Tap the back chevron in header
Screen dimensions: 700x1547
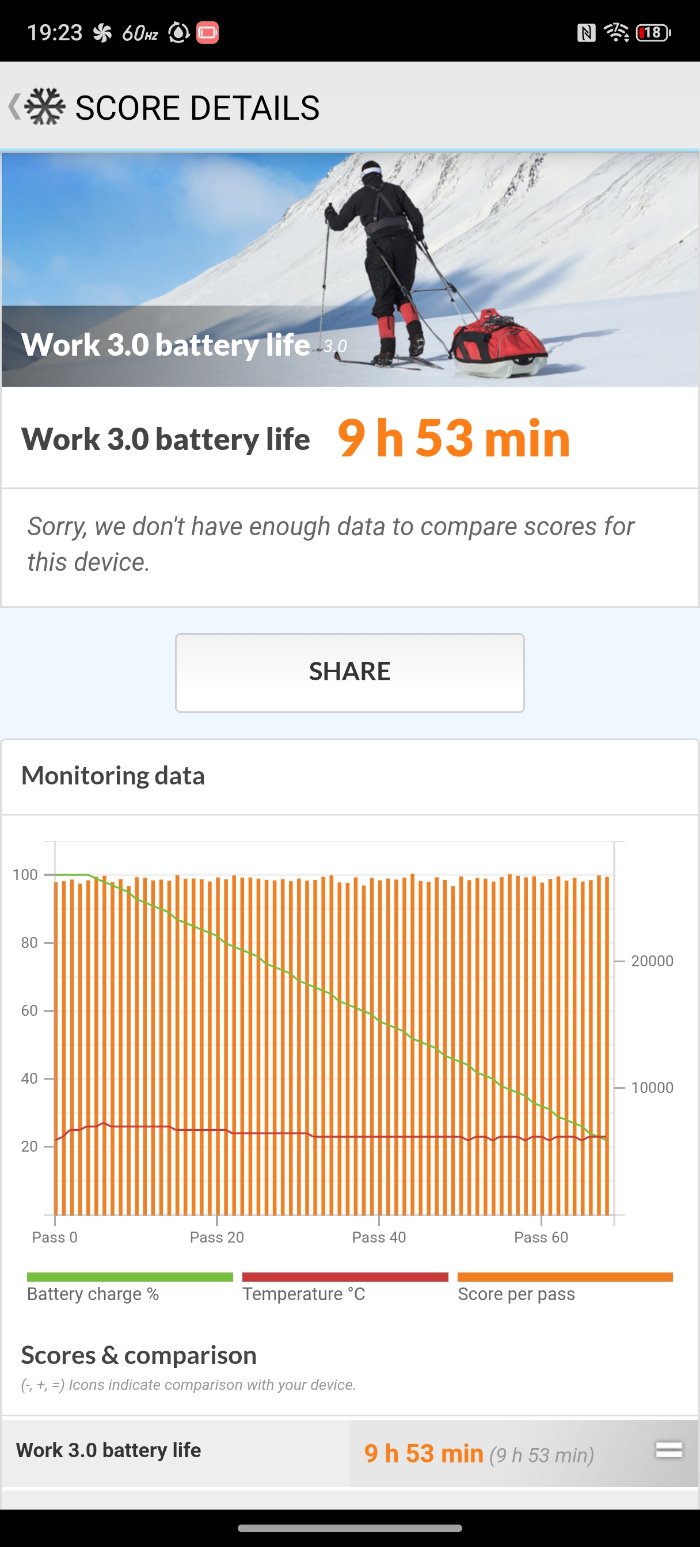pos(13,107)
